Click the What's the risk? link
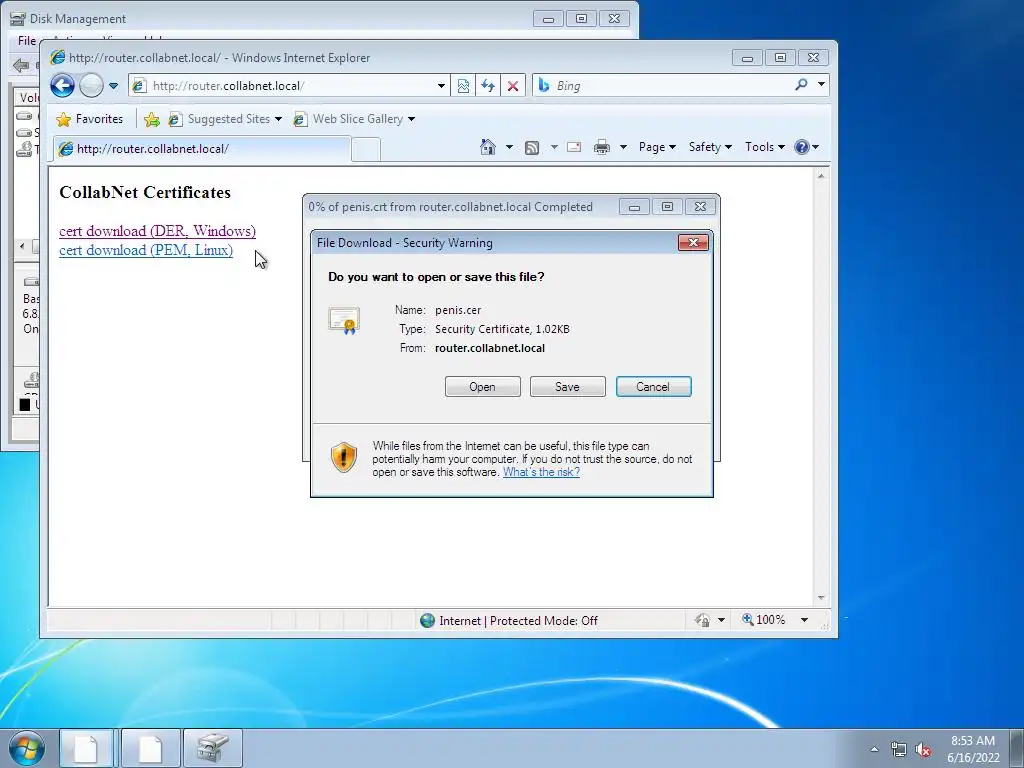1024x768 pixels. [x=541, y=472]
